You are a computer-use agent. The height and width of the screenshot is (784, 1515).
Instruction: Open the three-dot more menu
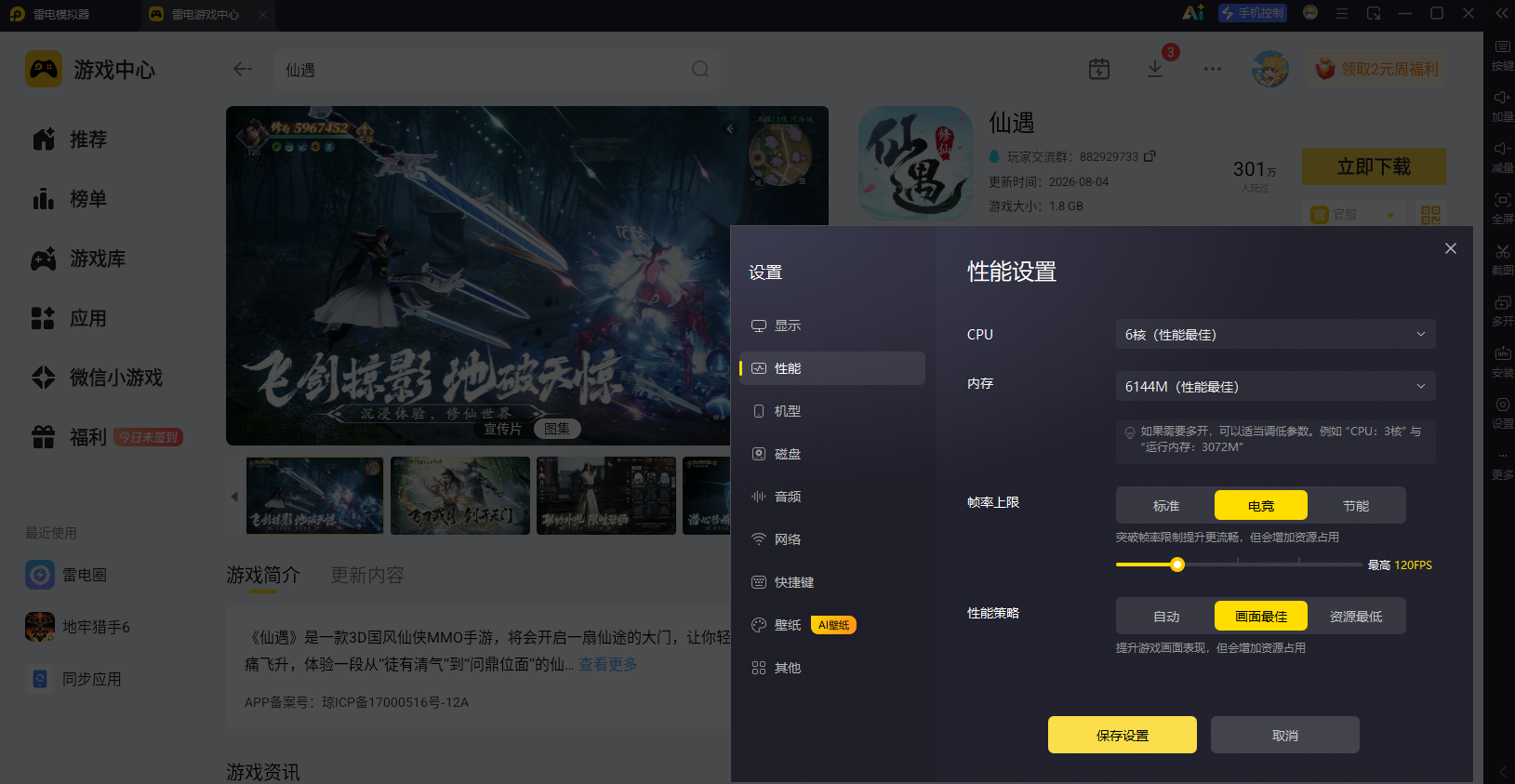1213,69
